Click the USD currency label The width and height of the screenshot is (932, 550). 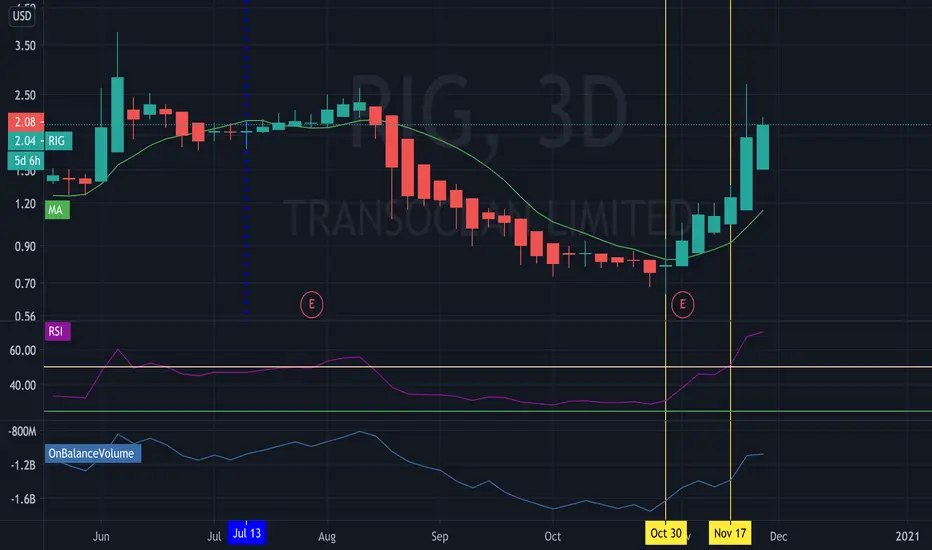coord(22,16)
